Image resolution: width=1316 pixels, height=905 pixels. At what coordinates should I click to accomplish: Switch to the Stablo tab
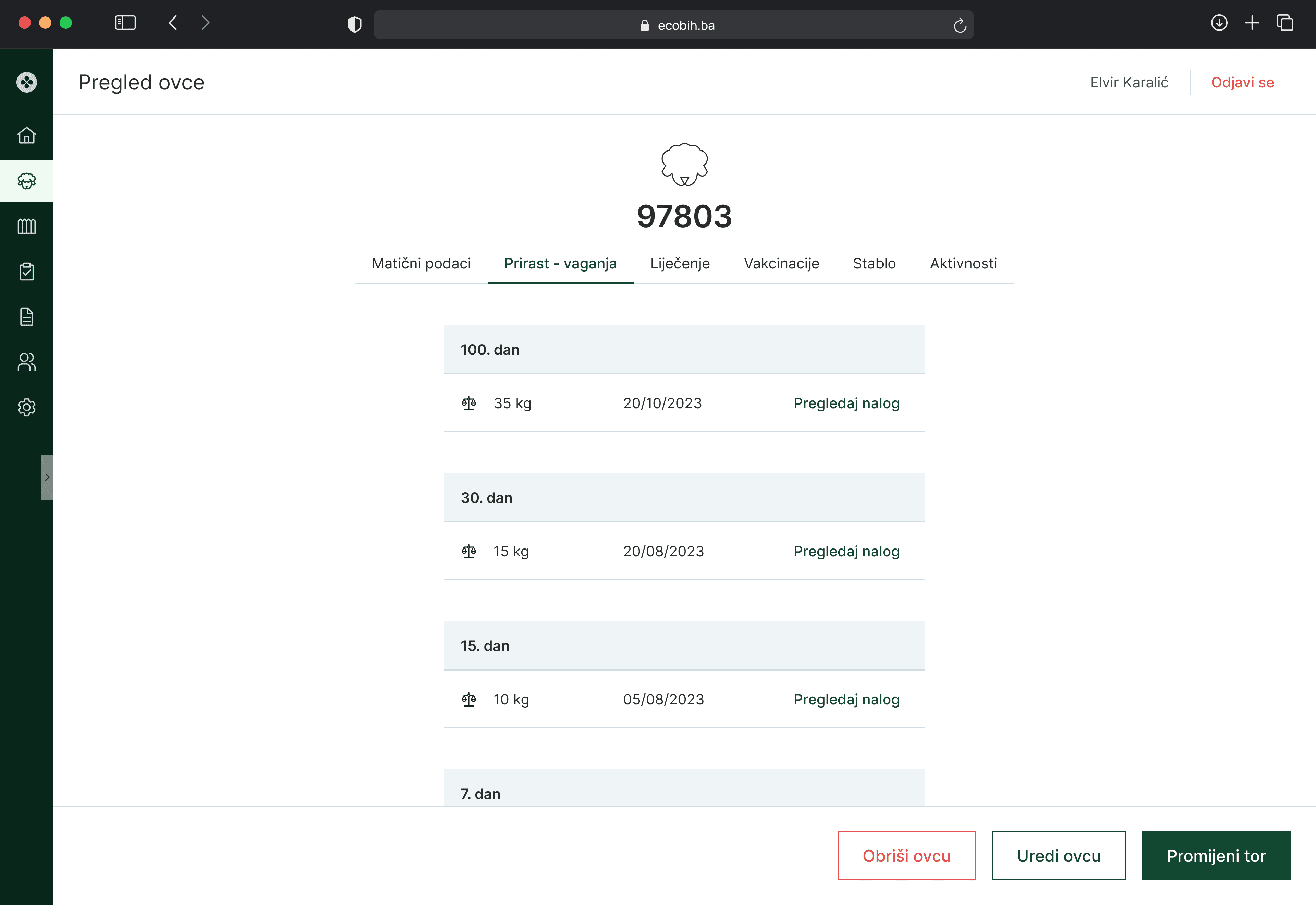pyautogui.click(x=874, y=263)
